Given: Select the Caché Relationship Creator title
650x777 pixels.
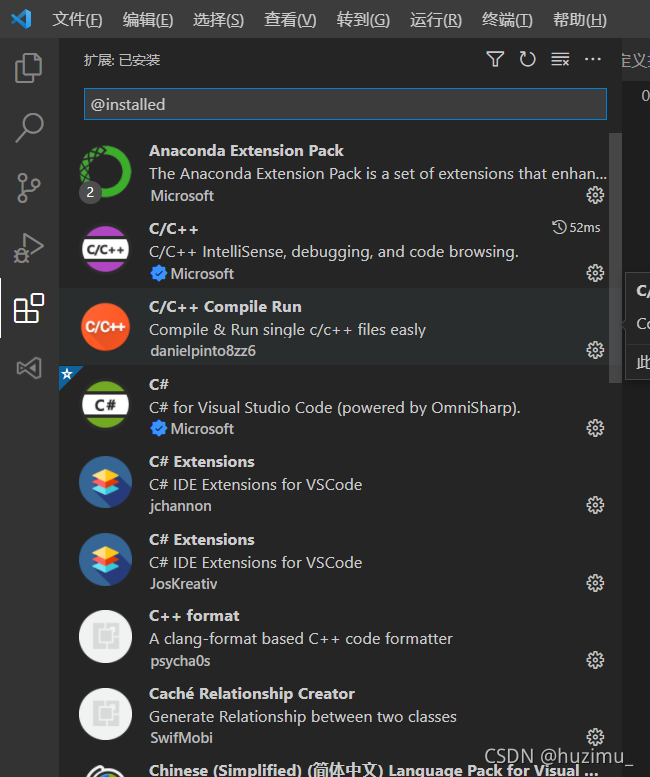Looking at the screenshot, I should pos(252,694).
